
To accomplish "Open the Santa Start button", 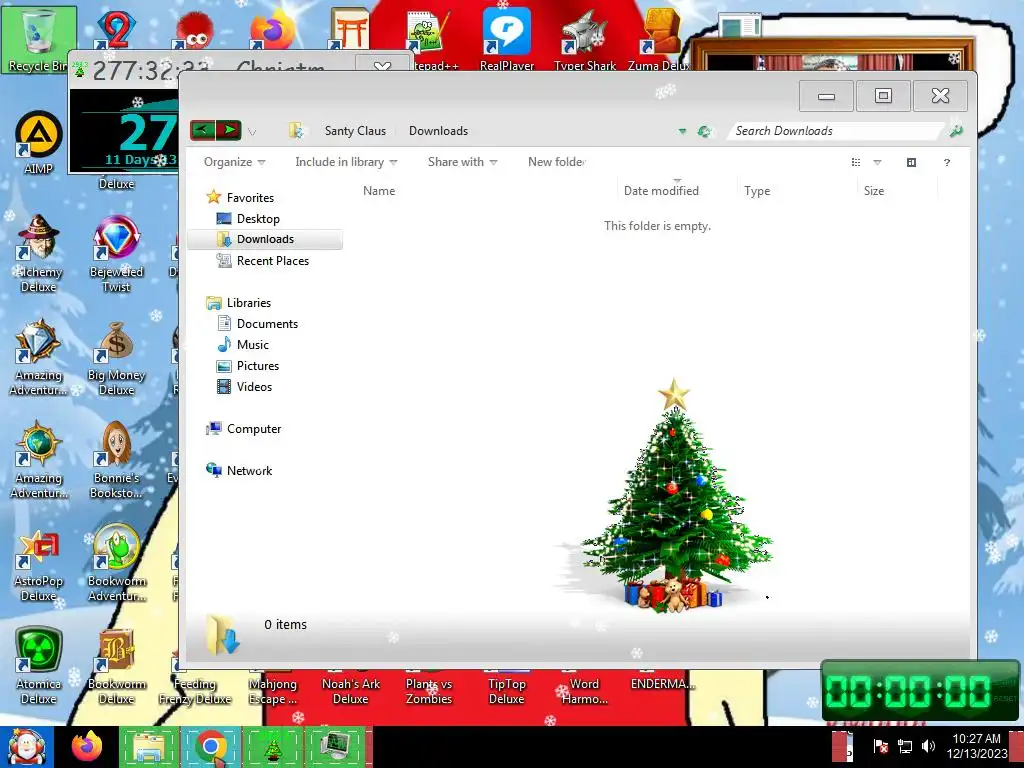I will (26, 747).
